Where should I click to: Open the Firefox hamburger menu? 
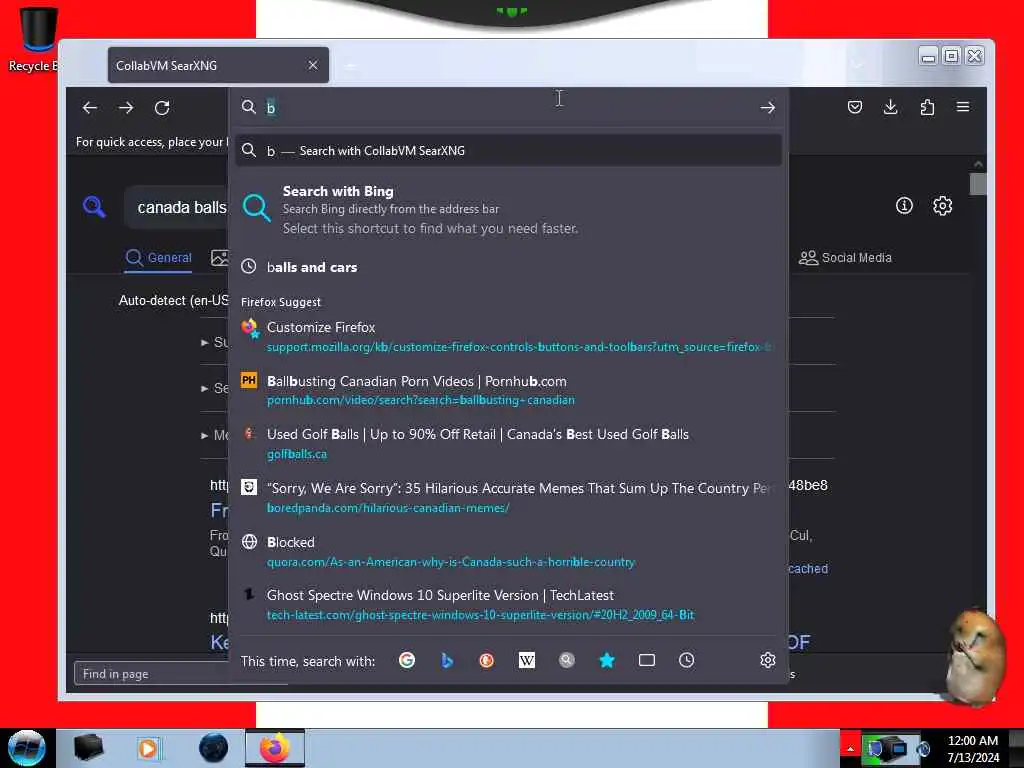(963, 107)
